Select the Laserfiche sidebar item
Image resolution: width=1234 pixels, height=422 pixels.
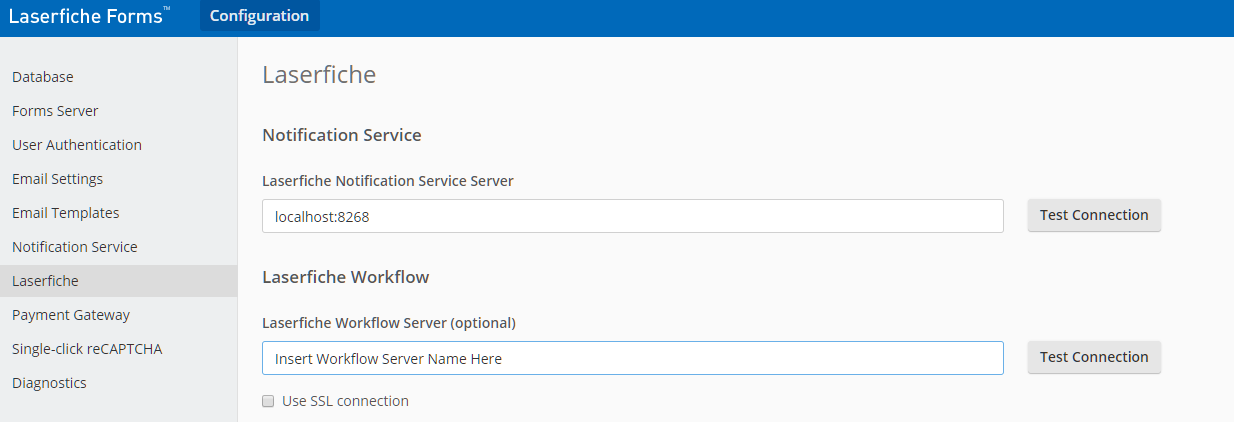pyautogui.click(x=45, y=281)
